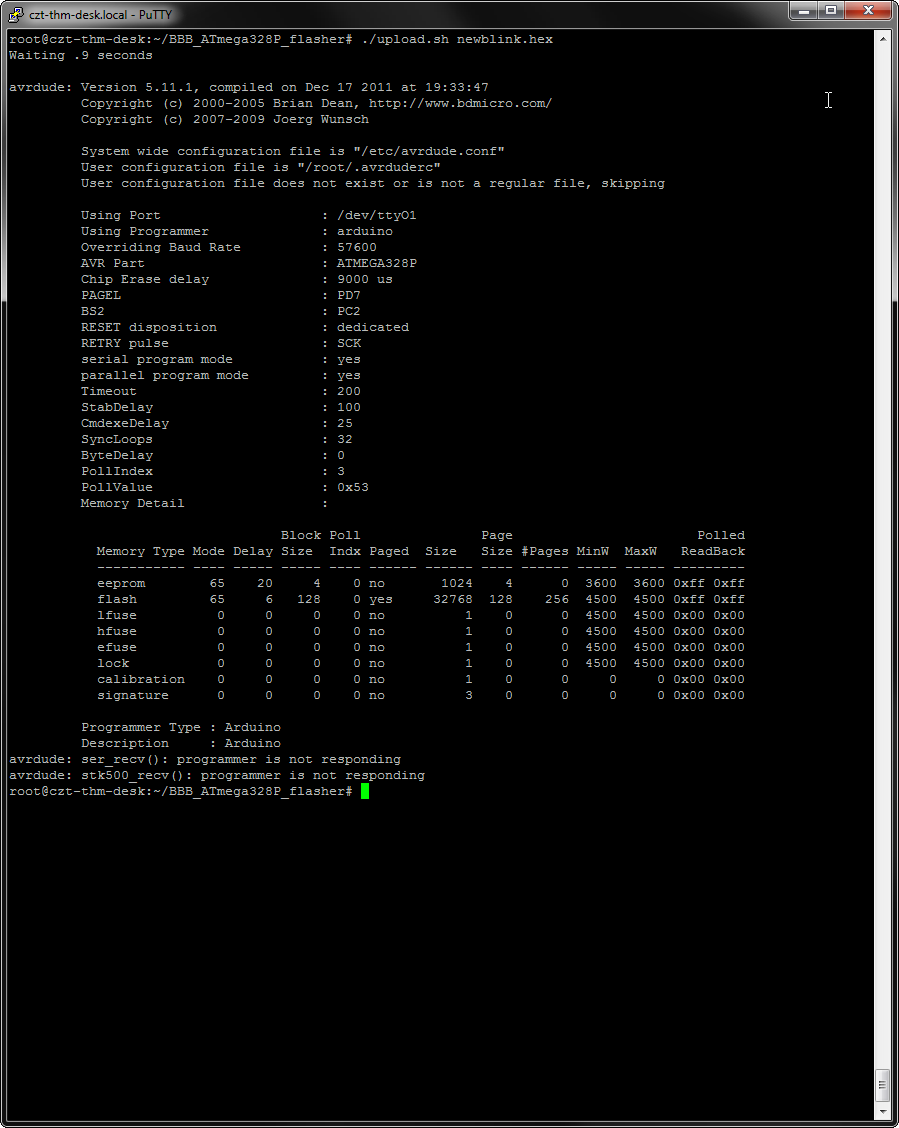Click the StabDelay value 100

click(349, 407)
